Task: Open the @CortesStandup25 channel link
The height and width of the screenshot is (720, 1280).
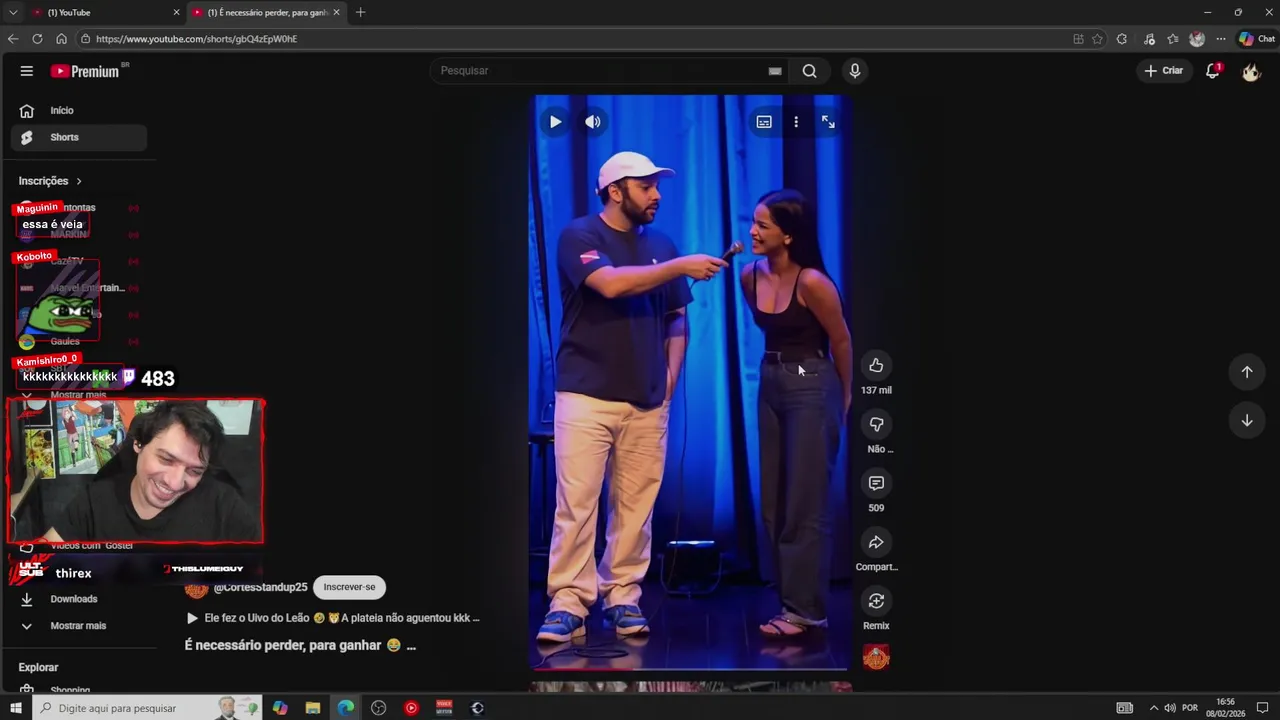Action: coord(260,587)
